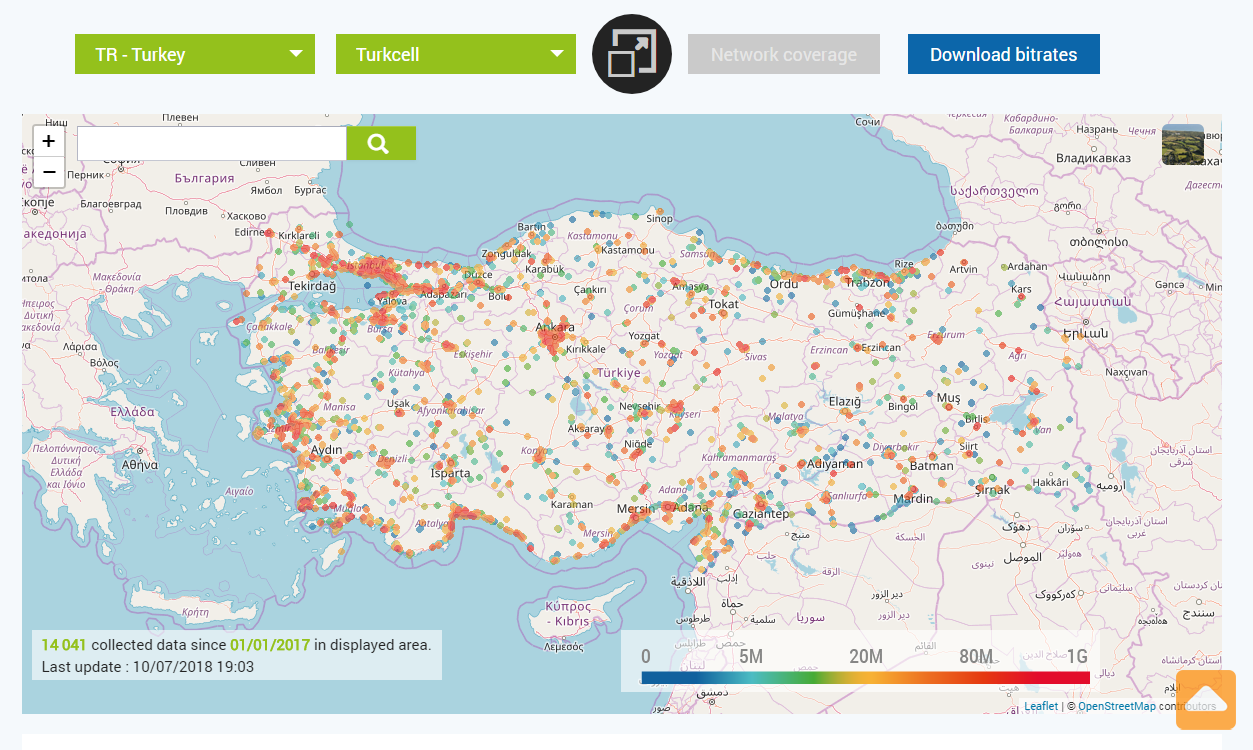Click the green magnifier search button
The width and height of the screenshot is (1253, 750).
(x=381, y=143)
